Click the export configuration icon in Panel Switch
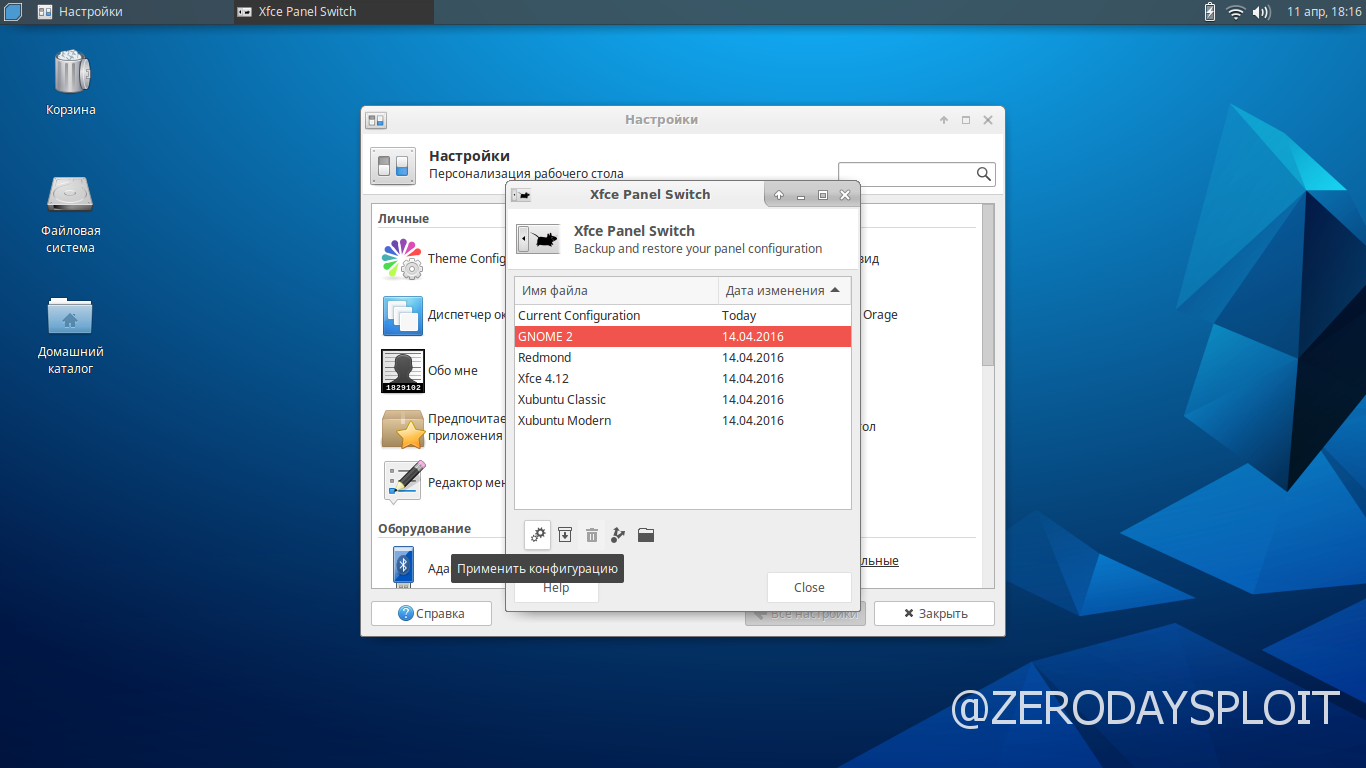This screenshot has height=768, width=1366. pyautogui.click(x=619, y=535)
